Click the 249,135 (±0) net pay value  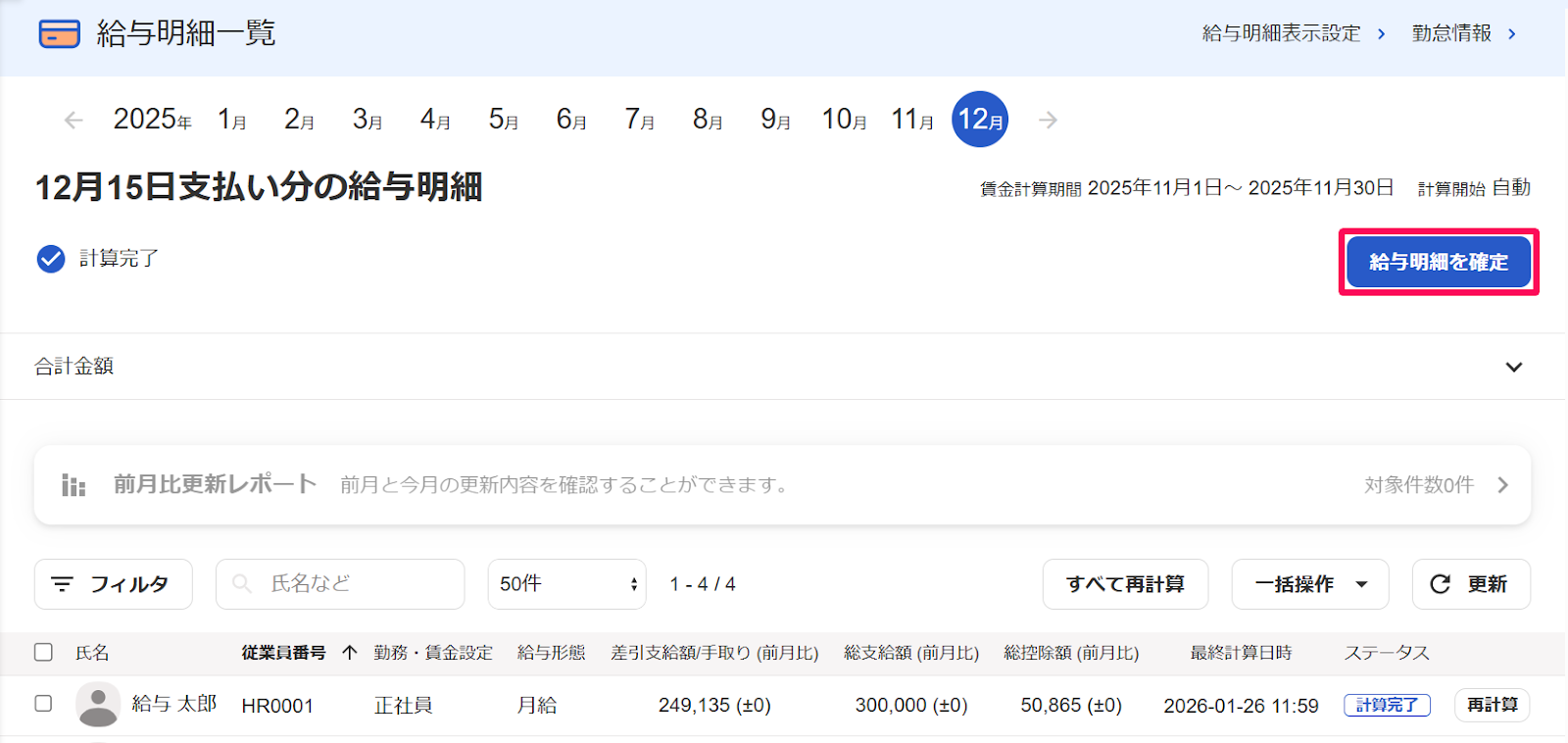(714, 706)
